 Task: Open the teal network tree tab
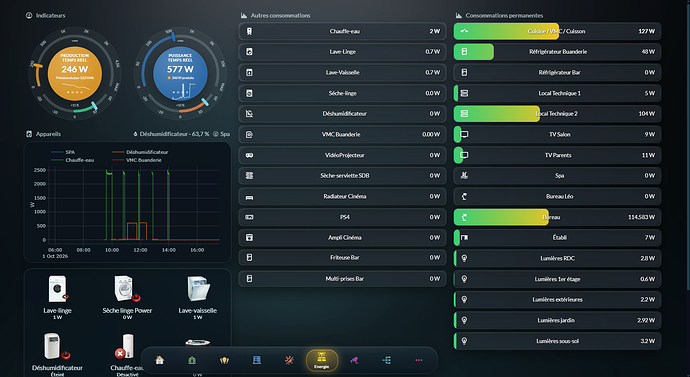(387, 360)
